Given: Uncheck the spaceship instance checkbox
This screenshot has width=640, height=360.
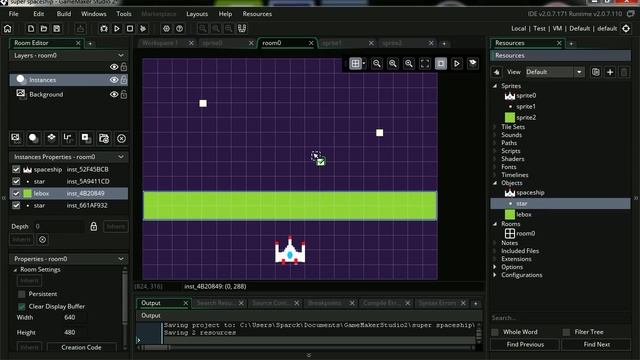Looking at the screenshot, I should pos(16,169).
